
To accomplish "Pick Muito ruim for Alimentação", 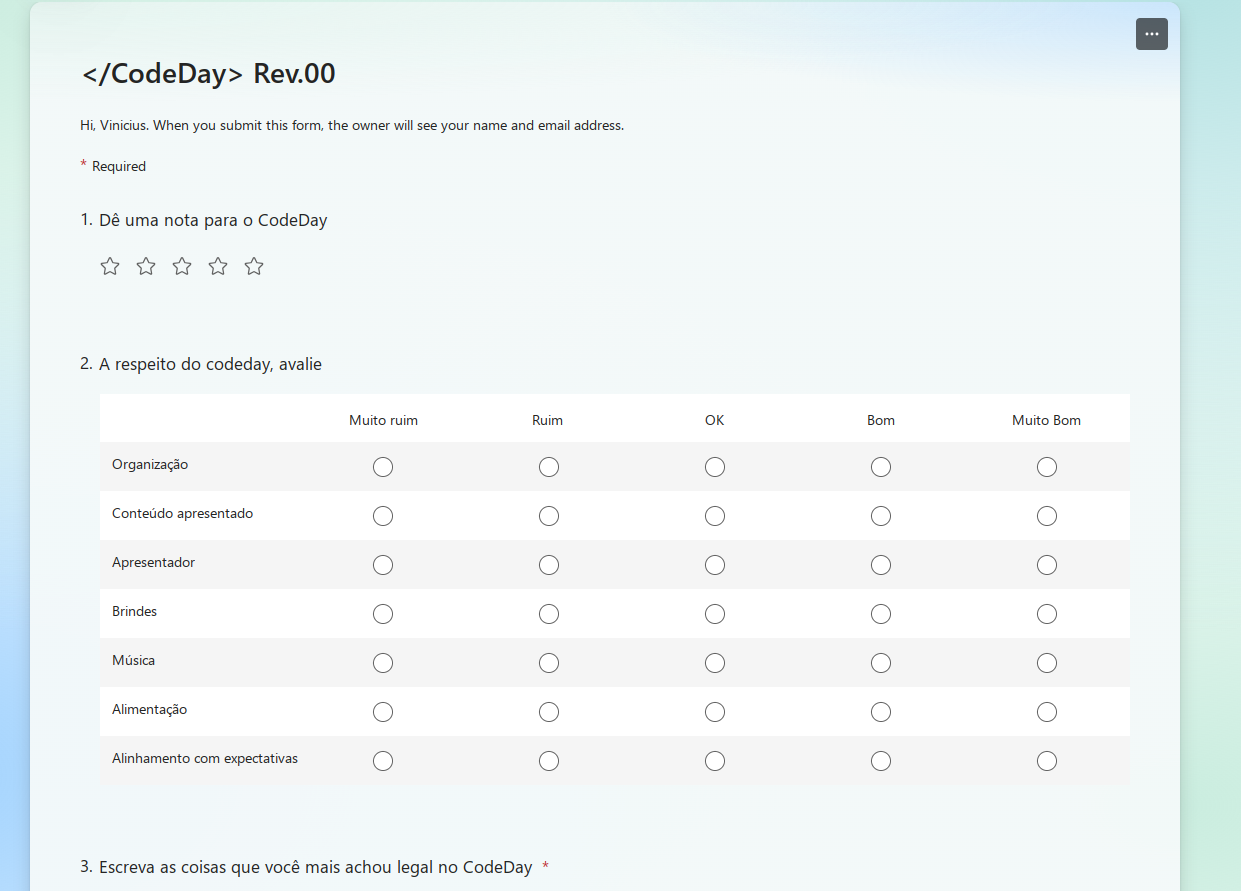I will pyautogui.click(x=383, y=712).
